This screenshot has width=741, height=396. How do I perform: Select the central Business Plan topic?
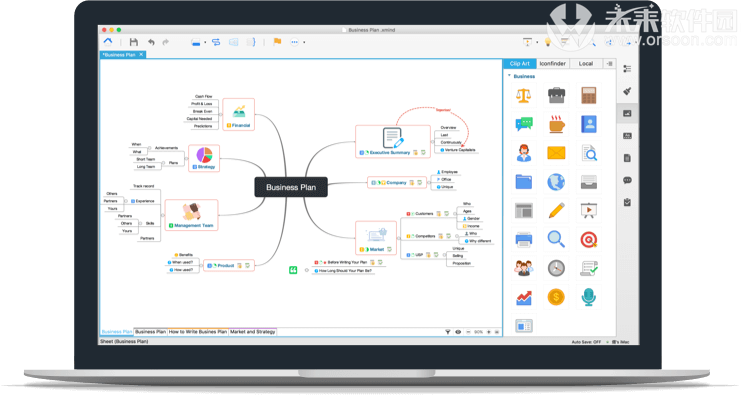[x=291, y=187]
